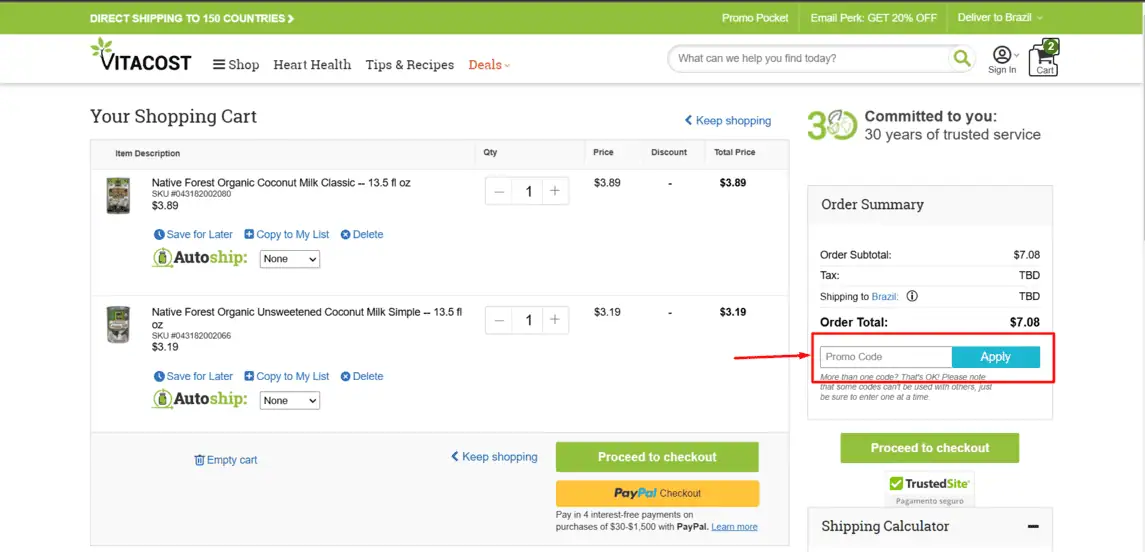
Task: Click Proceed to checkout below the cart items
Action: click(x=657, y=457)
